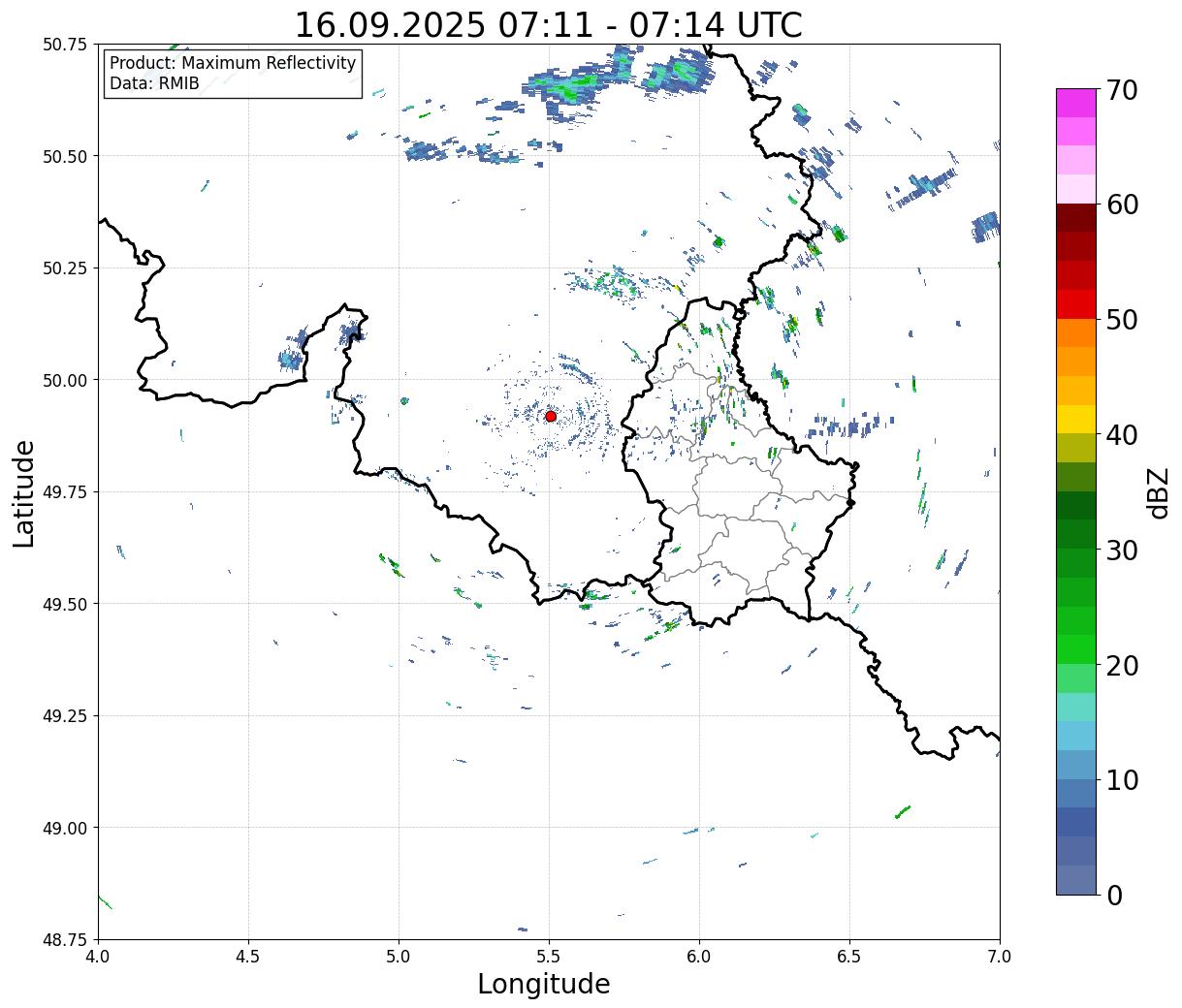
Task: Click the 7.0 longitude tick label
Action: pyautogui.click(x=1000, y=957)
